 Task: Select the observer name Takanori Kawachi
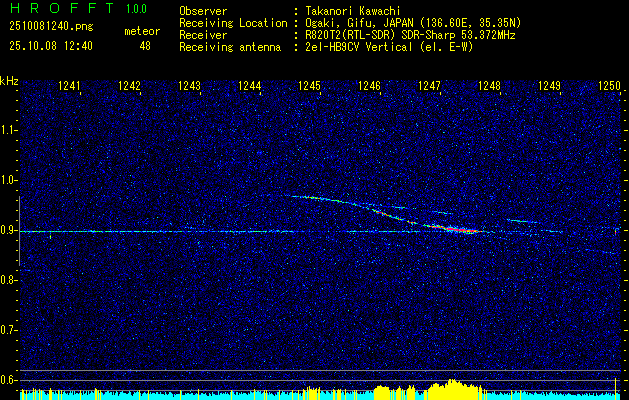[x=352, y=11]
